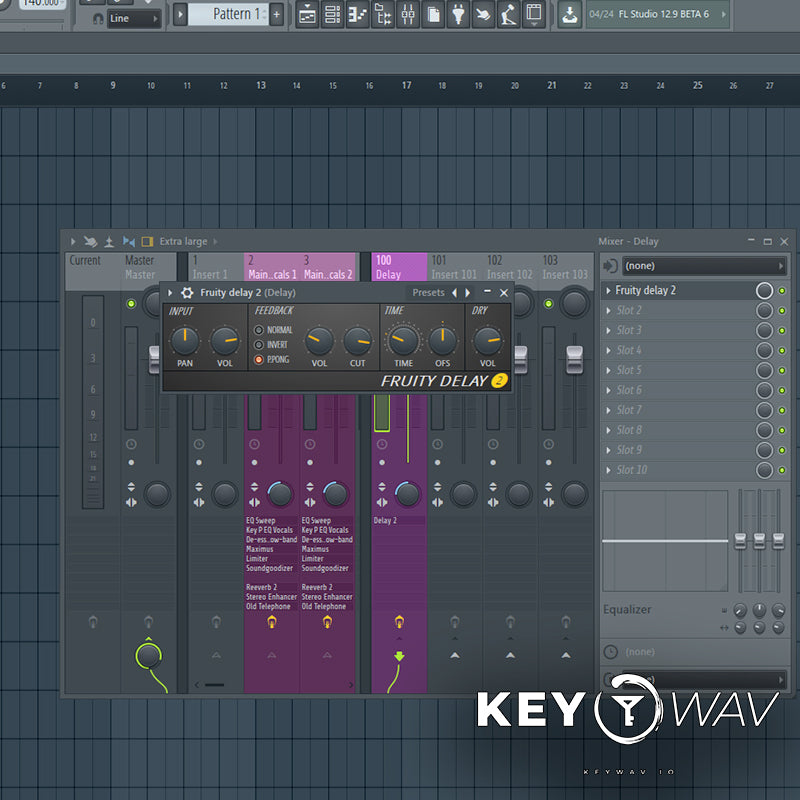800x800 pixels.
Task: Select the INVERT feedback mode
Action: (x=259, y=345)
